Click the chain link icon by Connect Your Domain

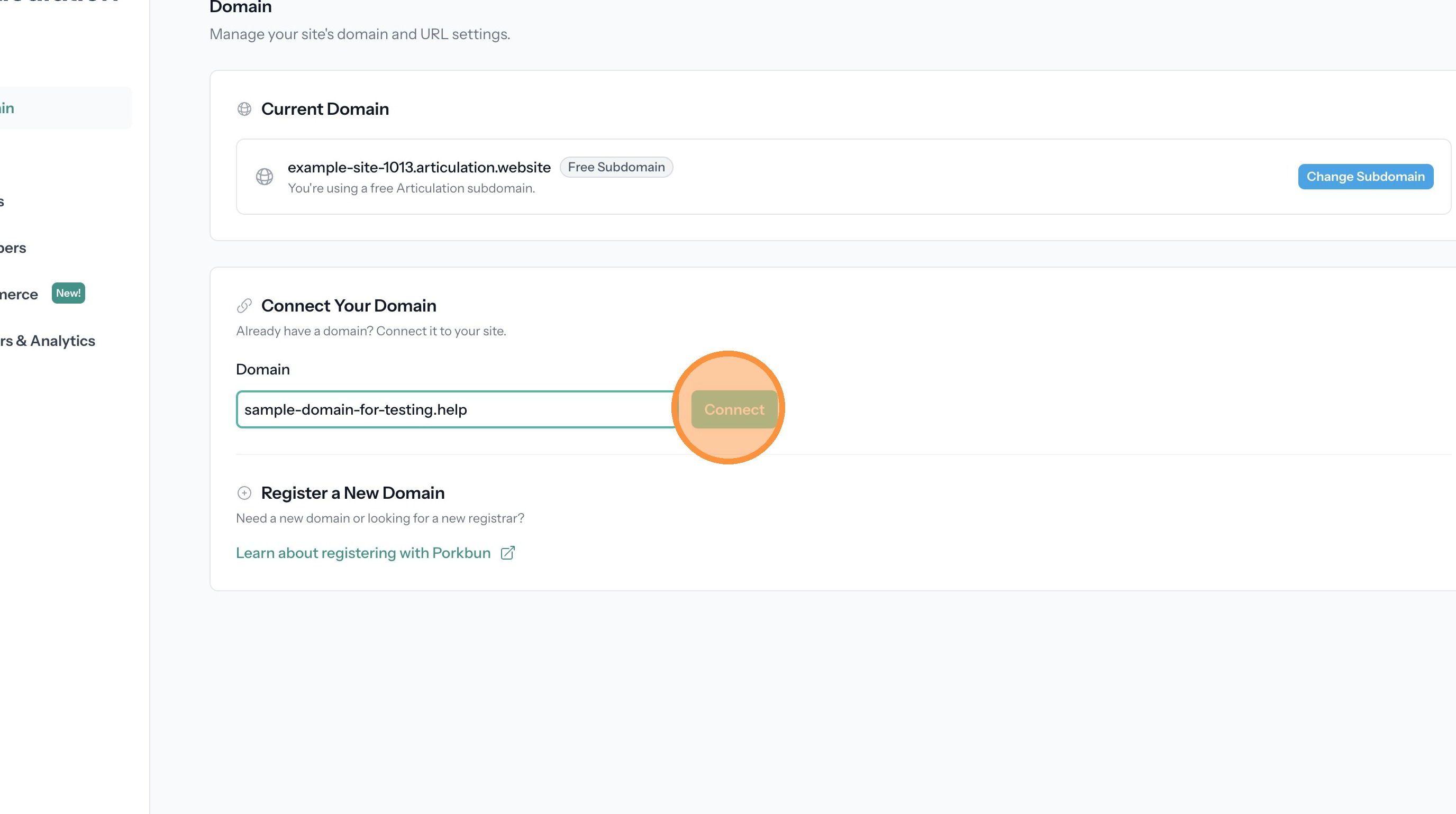(x=244, y=306)
